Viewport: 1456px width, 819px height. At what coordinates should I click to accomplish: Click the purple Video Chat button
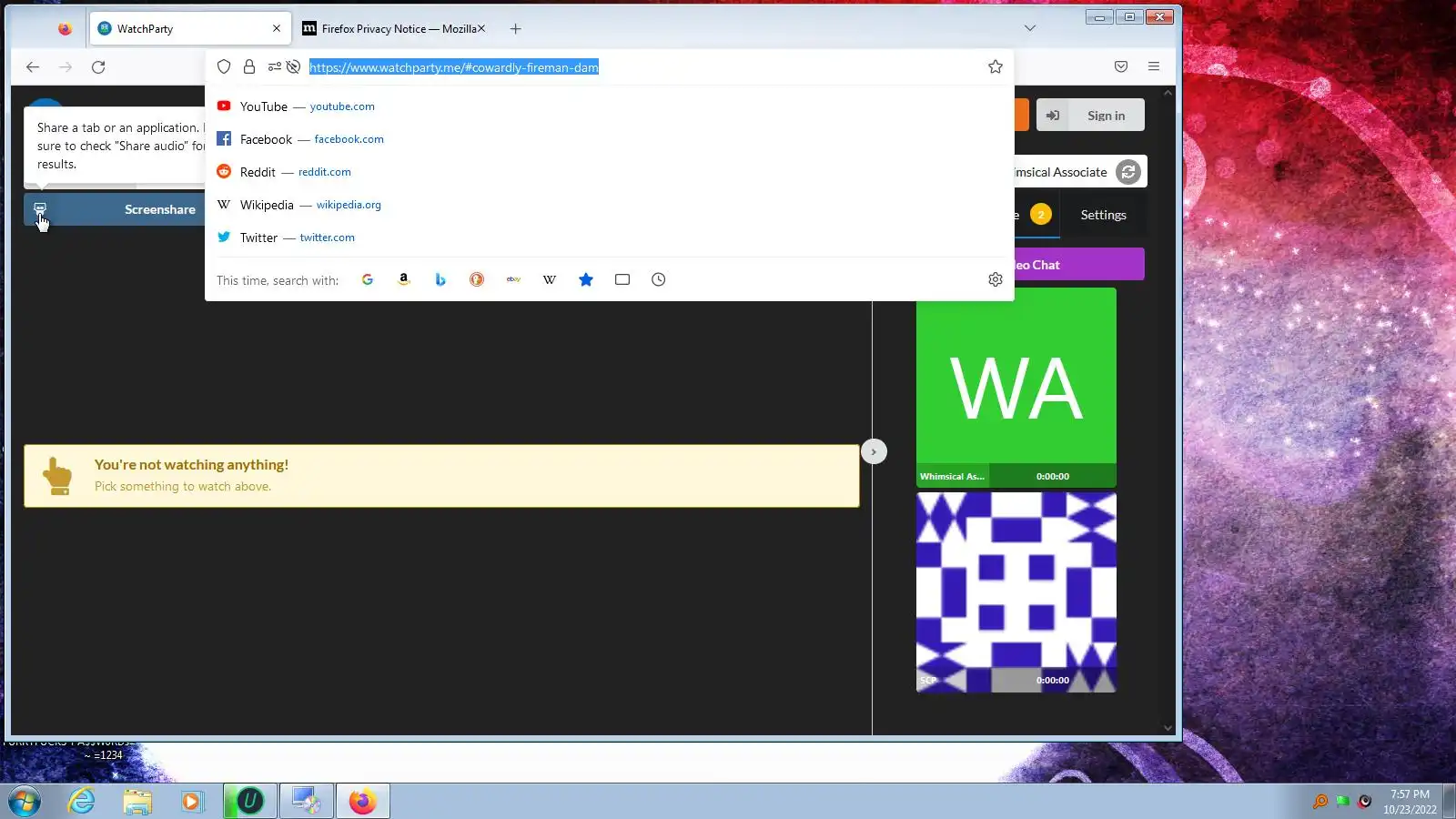tap(1079, 265)
